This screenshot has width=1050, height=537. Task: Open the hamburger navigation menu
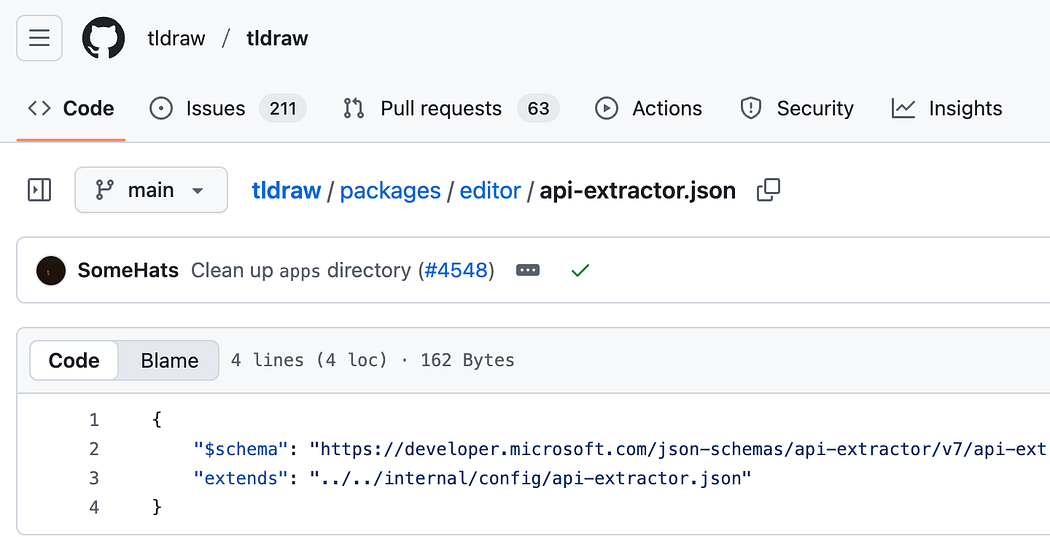(x=40, y=38)
